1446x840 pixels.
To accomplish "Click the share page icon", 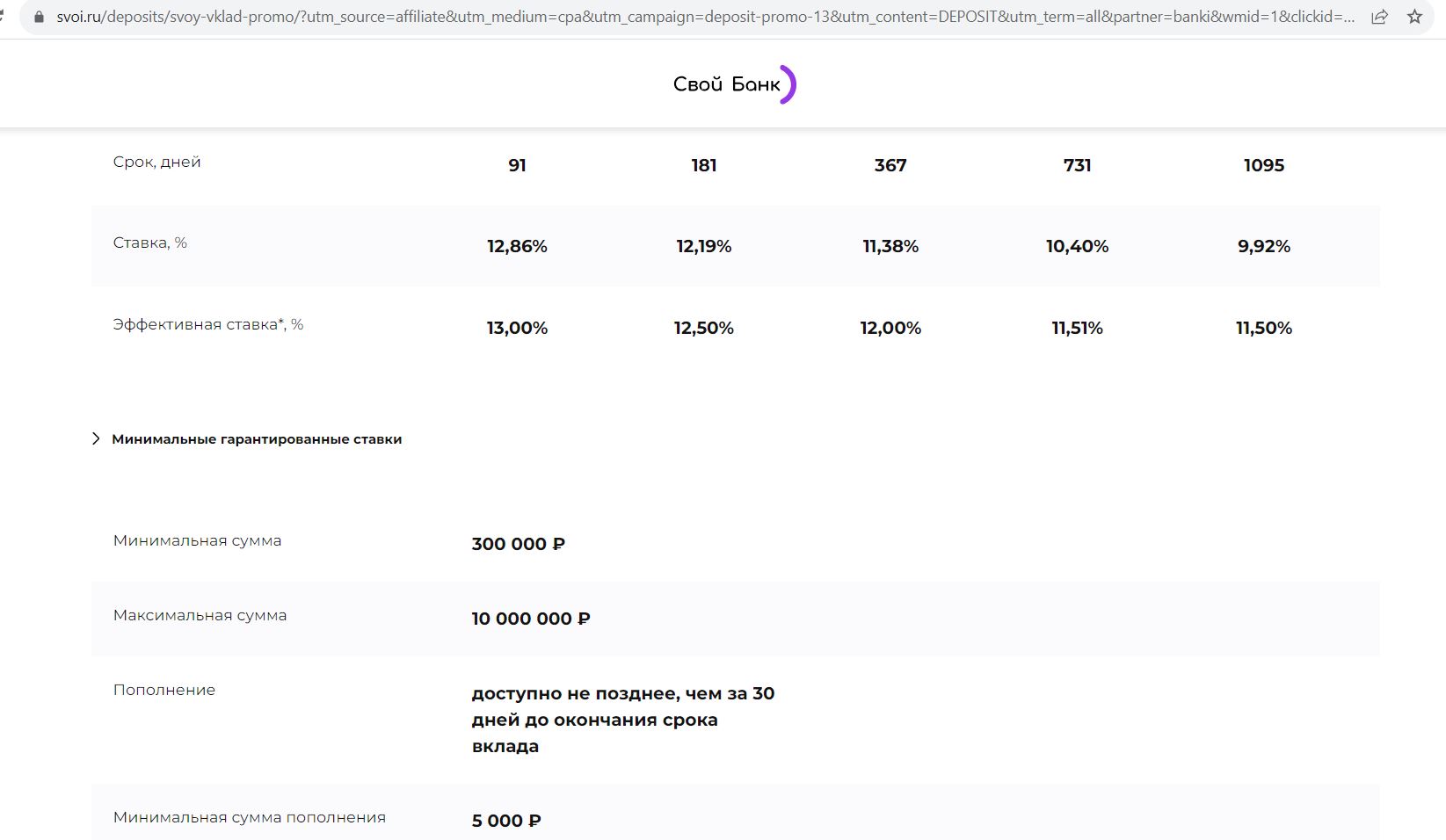I will tap(1379, 17).
